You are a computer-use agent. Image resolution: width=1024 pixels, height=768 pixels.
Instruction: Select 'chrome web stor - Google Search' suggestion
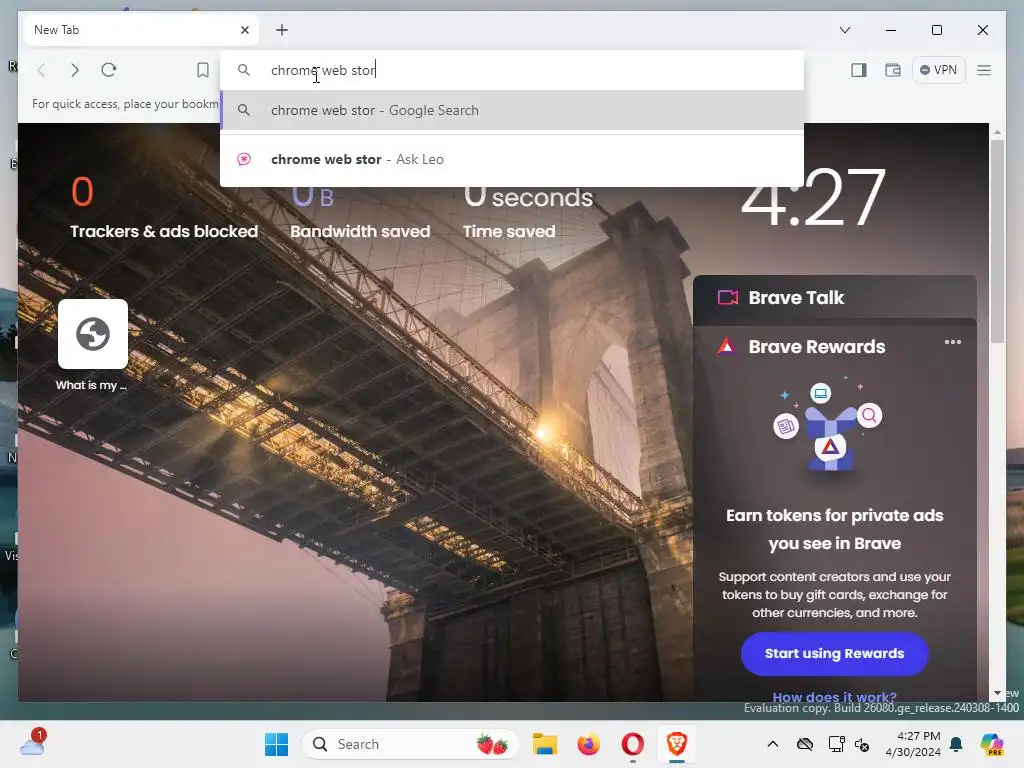point(512,110)
